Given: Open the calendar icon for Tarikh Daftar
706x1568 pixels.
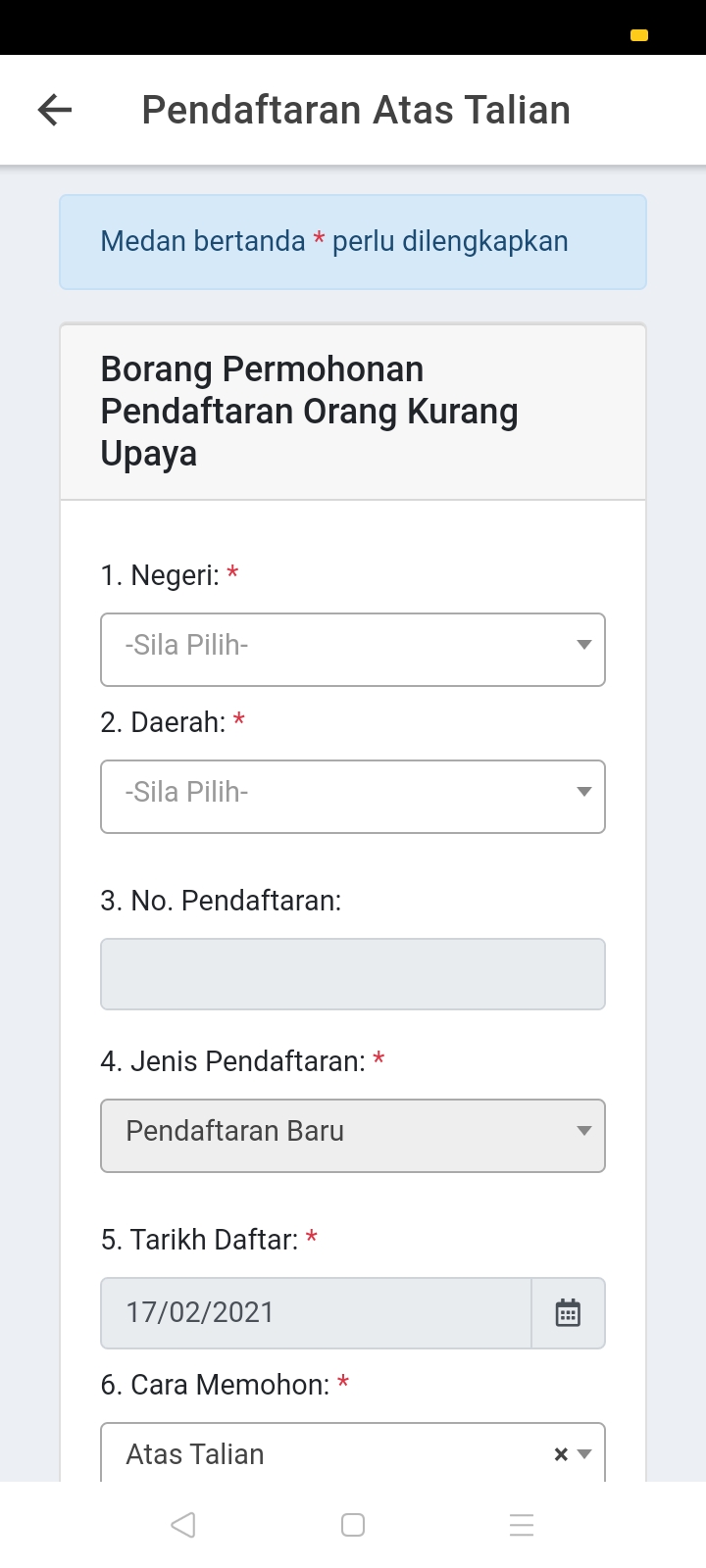Looking at the screenshot, I should tap(568, 1313).
